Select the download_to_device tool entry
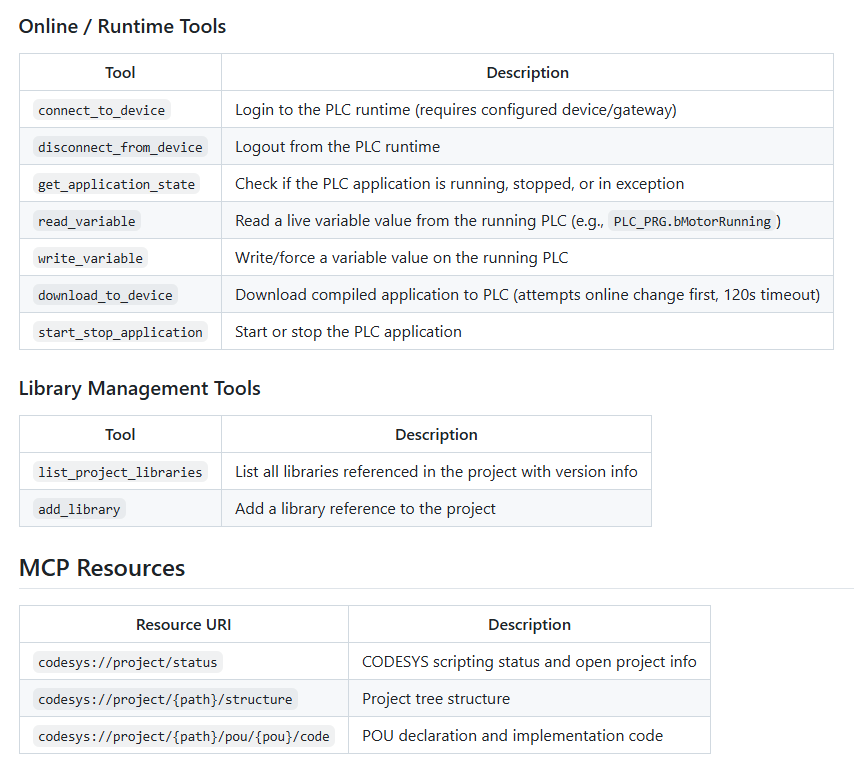The width and height of the screenshot is (854, 760). point(106,295)
